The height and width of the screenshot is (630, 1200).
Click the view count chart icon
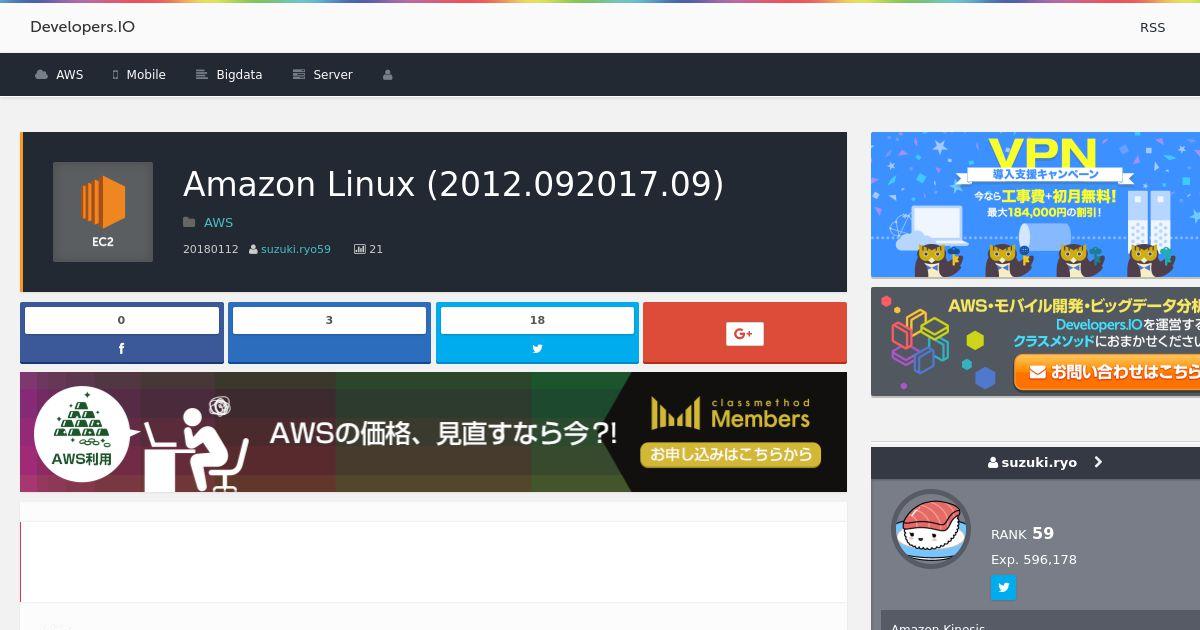click(360, 249)
